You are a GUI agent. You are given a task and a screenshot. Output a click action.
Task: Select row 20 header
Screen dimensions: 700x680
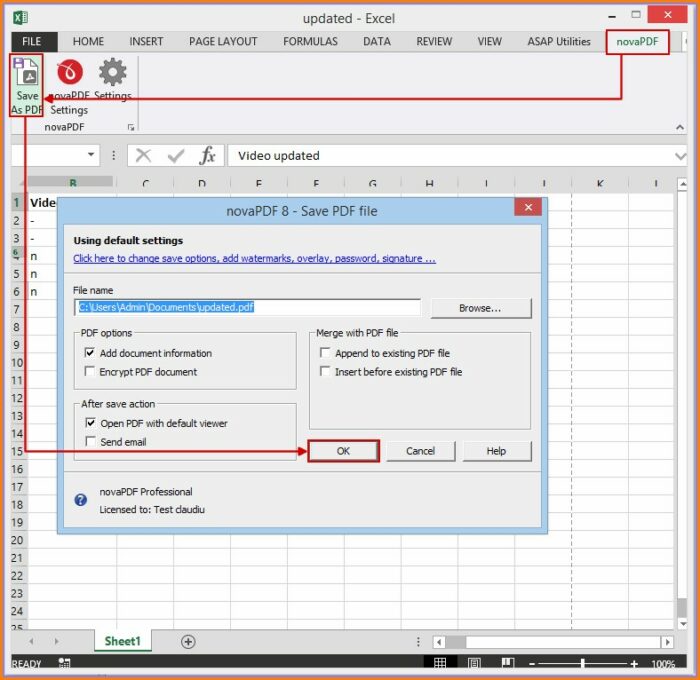[x=17, y=540]
